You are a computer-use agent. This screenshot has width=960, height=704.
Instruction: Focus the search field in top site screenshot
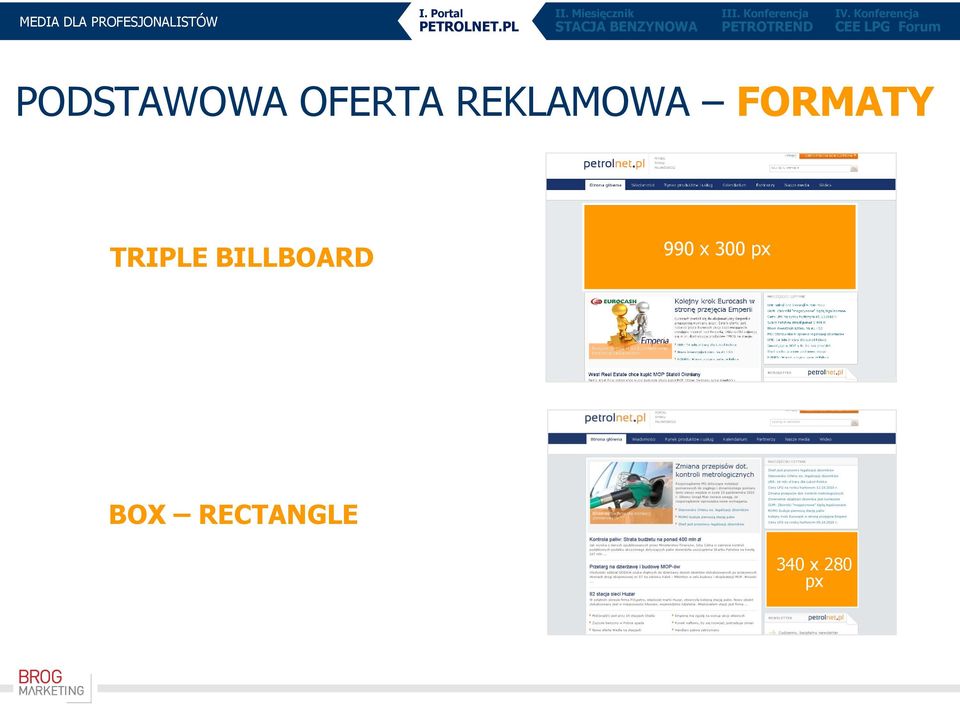coord(809,168)
